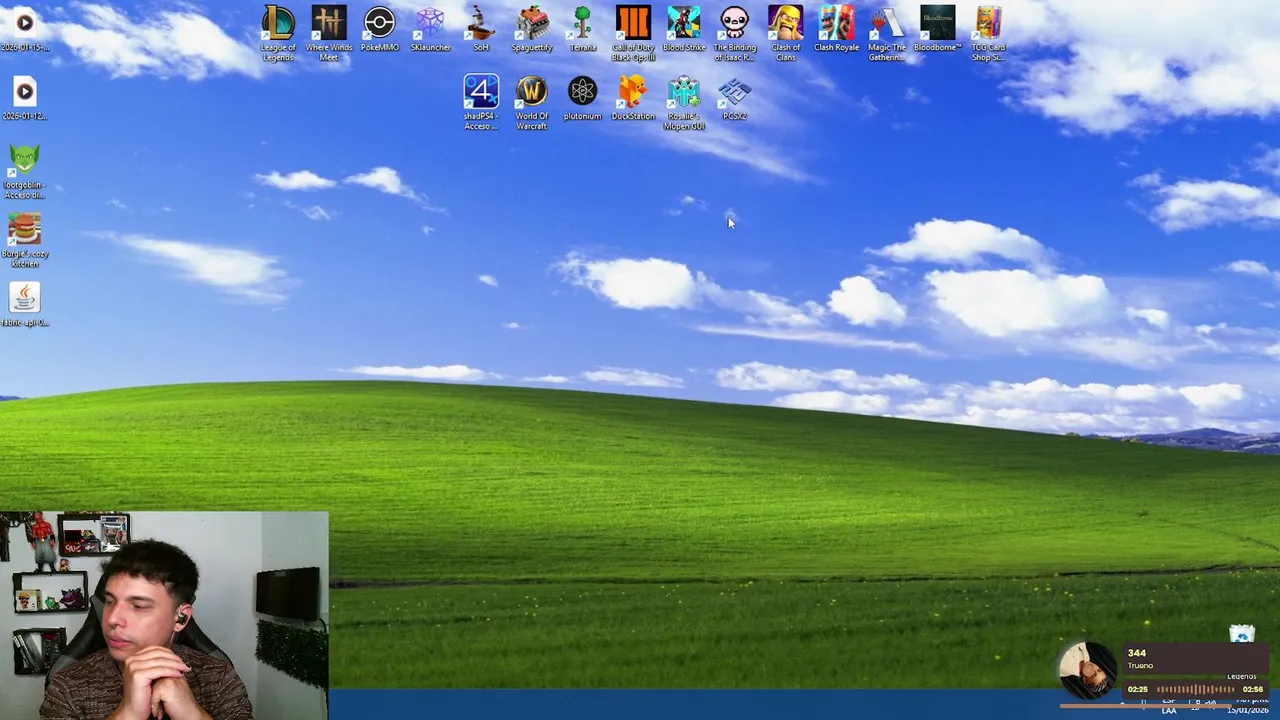The height and width of the screenshot is (720, 1280).
Task: Select The Binding of Isaac icon
Action: (x=735, y=33)
